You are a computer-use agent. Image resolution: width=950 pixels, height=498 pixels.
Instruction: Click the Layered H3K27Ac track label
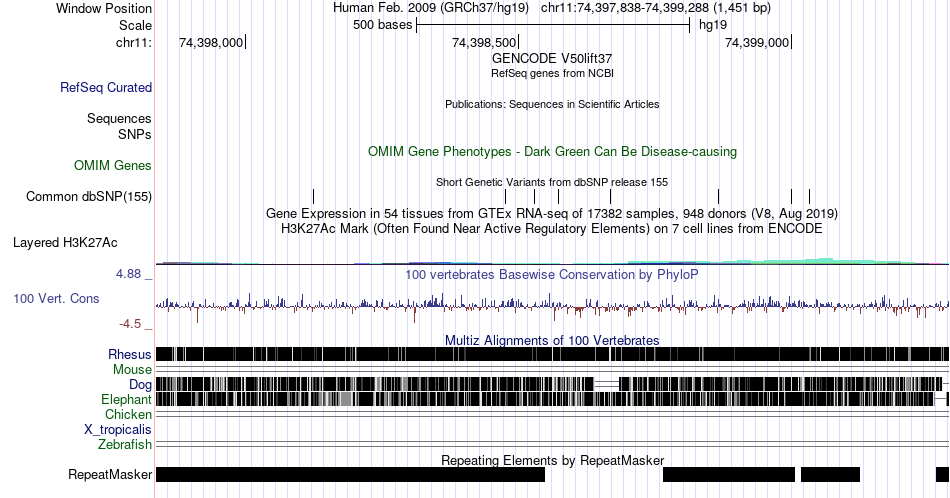tap(65, 242)
